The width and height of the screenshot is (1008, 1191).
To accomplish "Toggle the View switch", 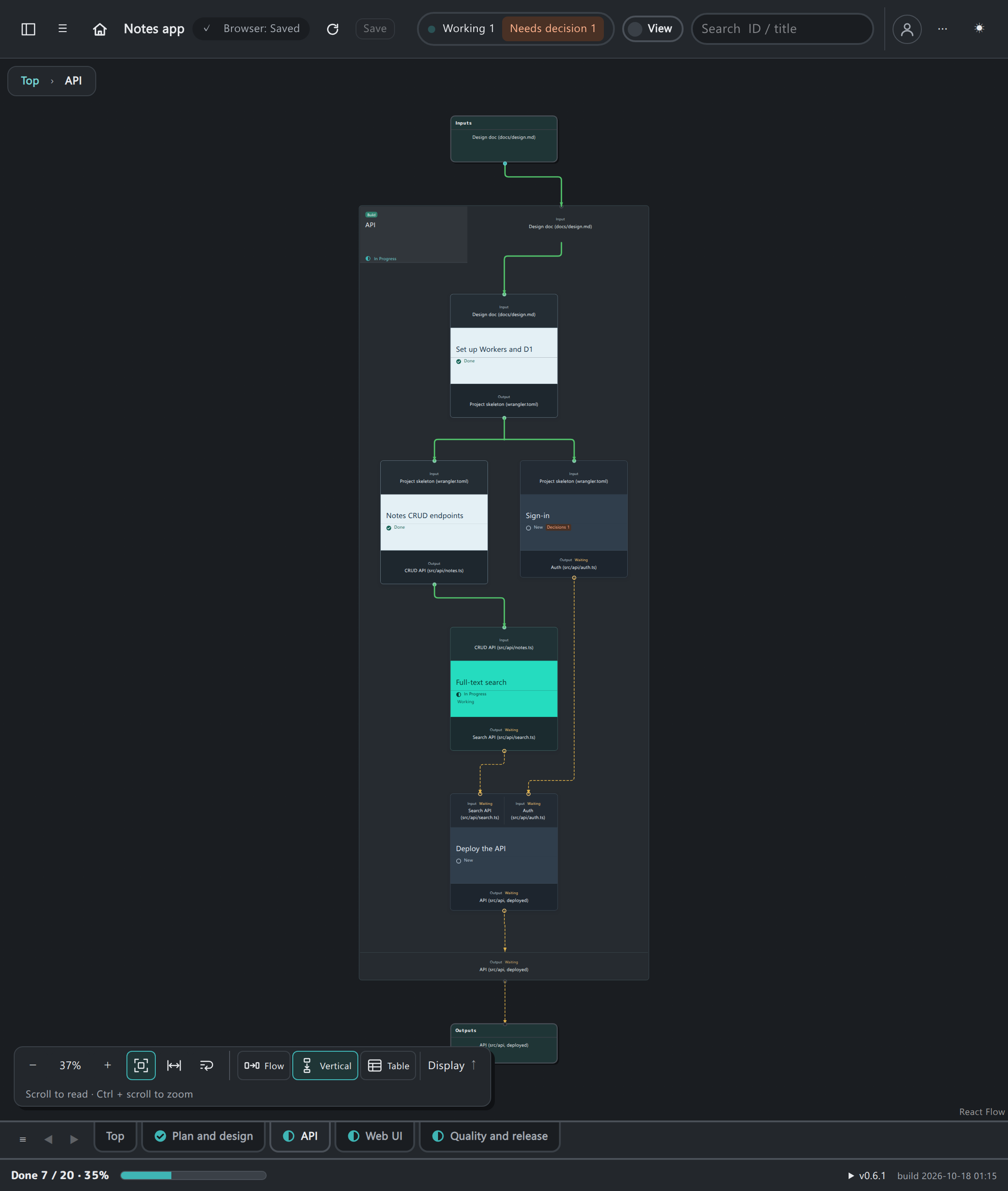I will 652,28.
